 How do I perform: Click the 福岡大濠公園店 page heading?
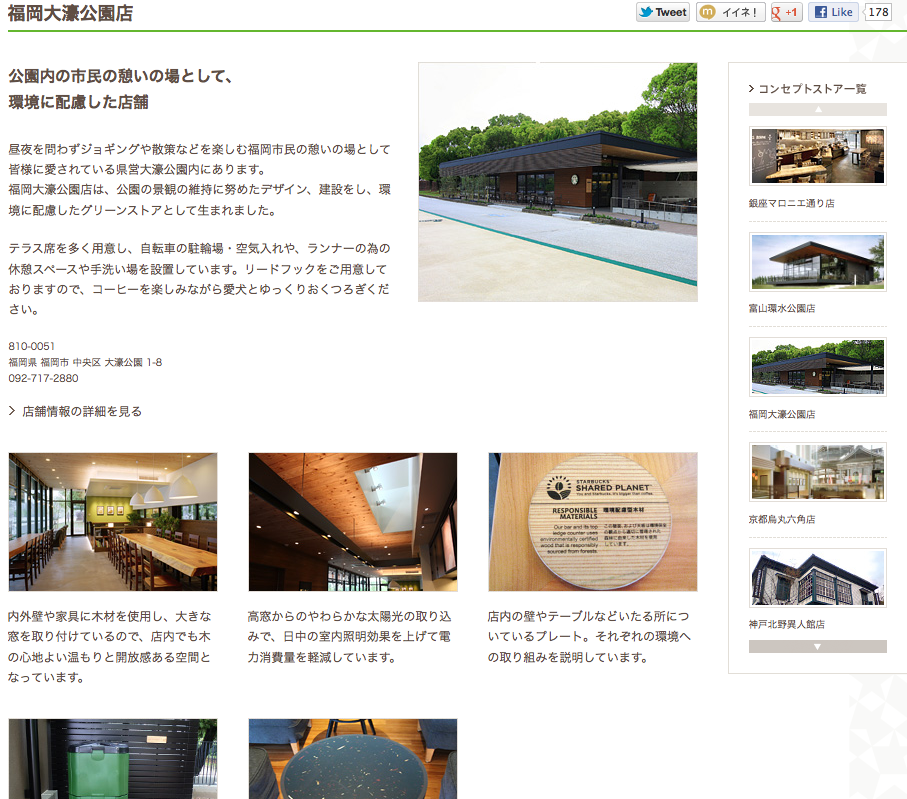(x=71, y=13)
